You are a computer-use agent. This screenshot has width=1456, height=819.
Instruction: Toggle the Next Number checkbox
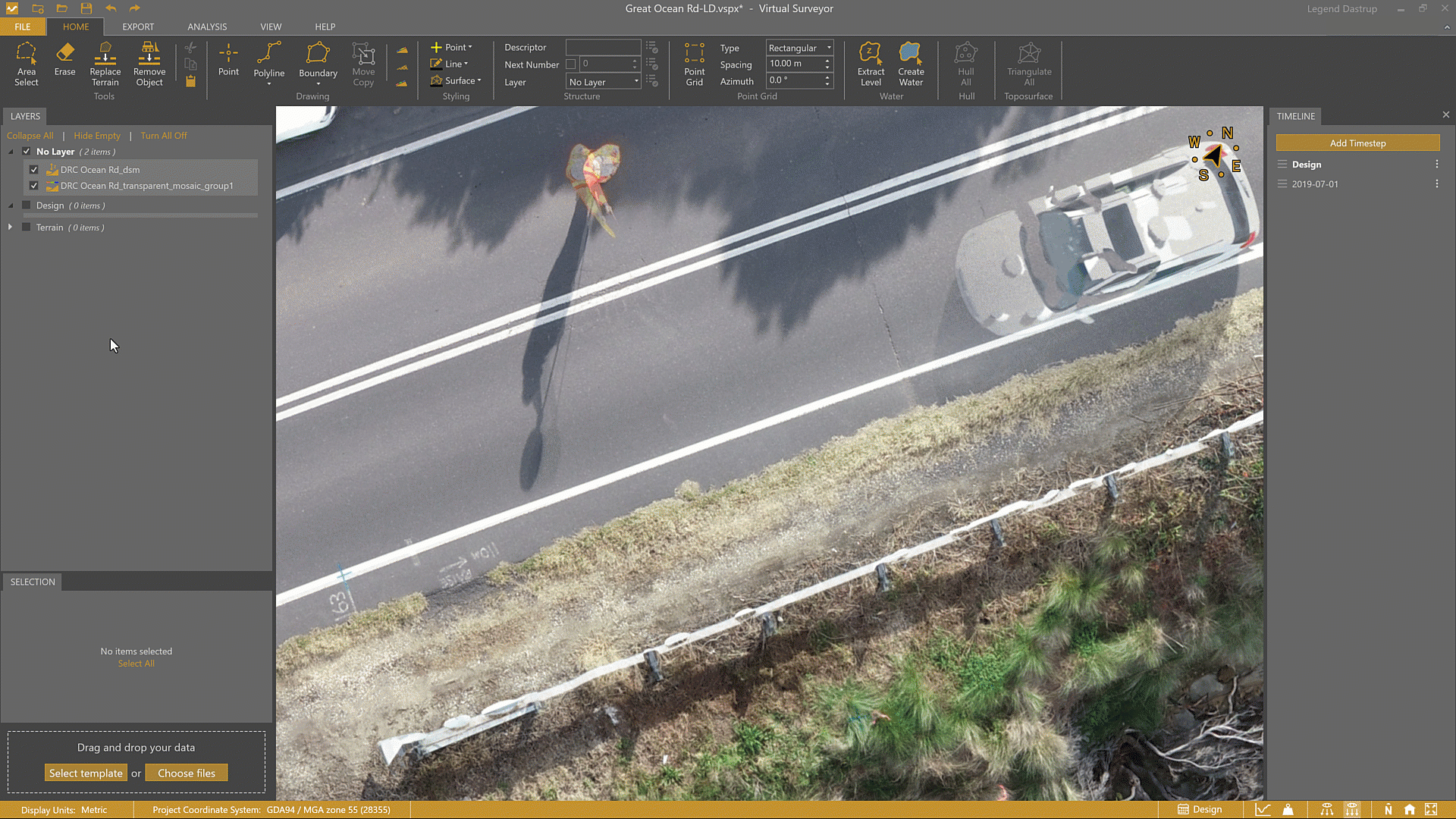[572, 64]
